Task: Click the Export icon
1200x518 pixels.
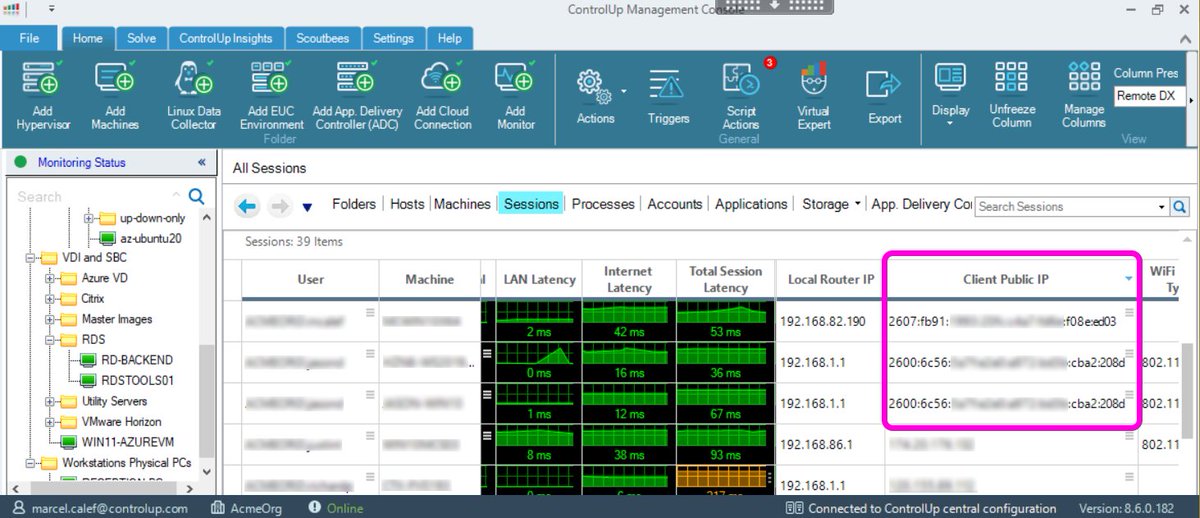Action: [884, 96]
